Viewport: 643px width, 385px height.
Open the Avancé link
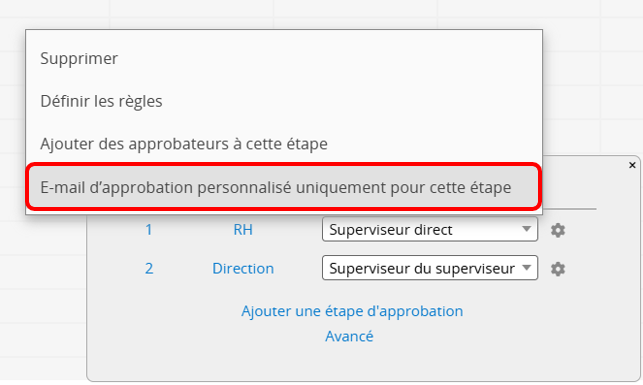point(349,336)
